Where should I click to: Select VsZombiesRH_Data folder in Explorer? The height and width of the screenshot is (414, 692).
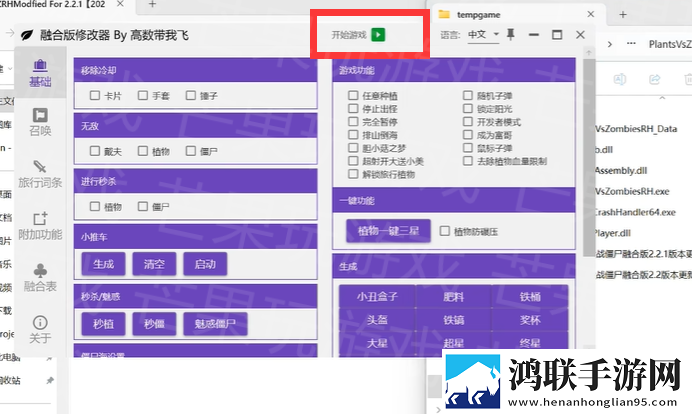coord(636,128)
